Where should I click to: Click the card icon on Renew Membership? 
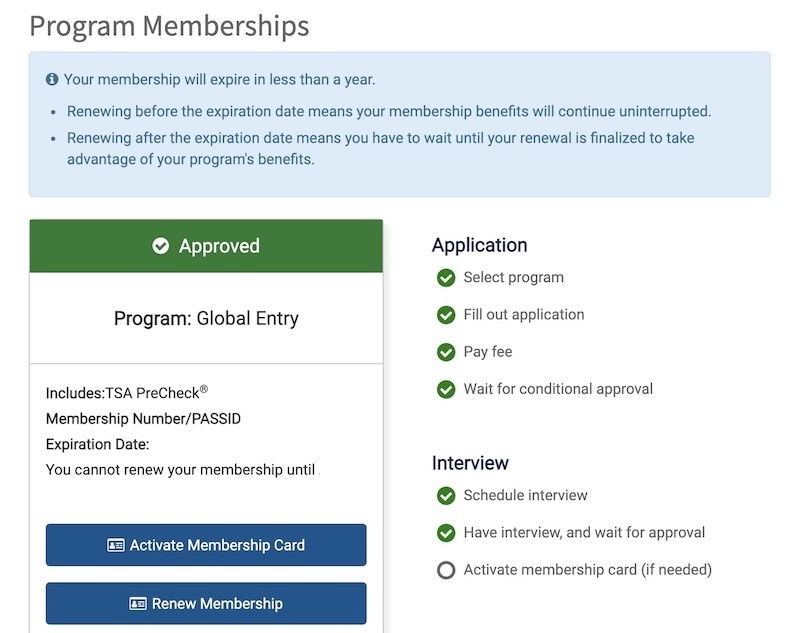tap(137, 604)
